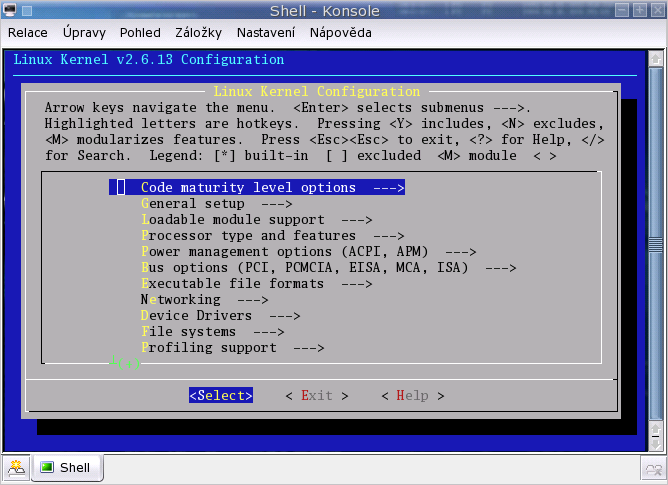
Task: Open the Úpravy menu
Action: coord(84,33)
